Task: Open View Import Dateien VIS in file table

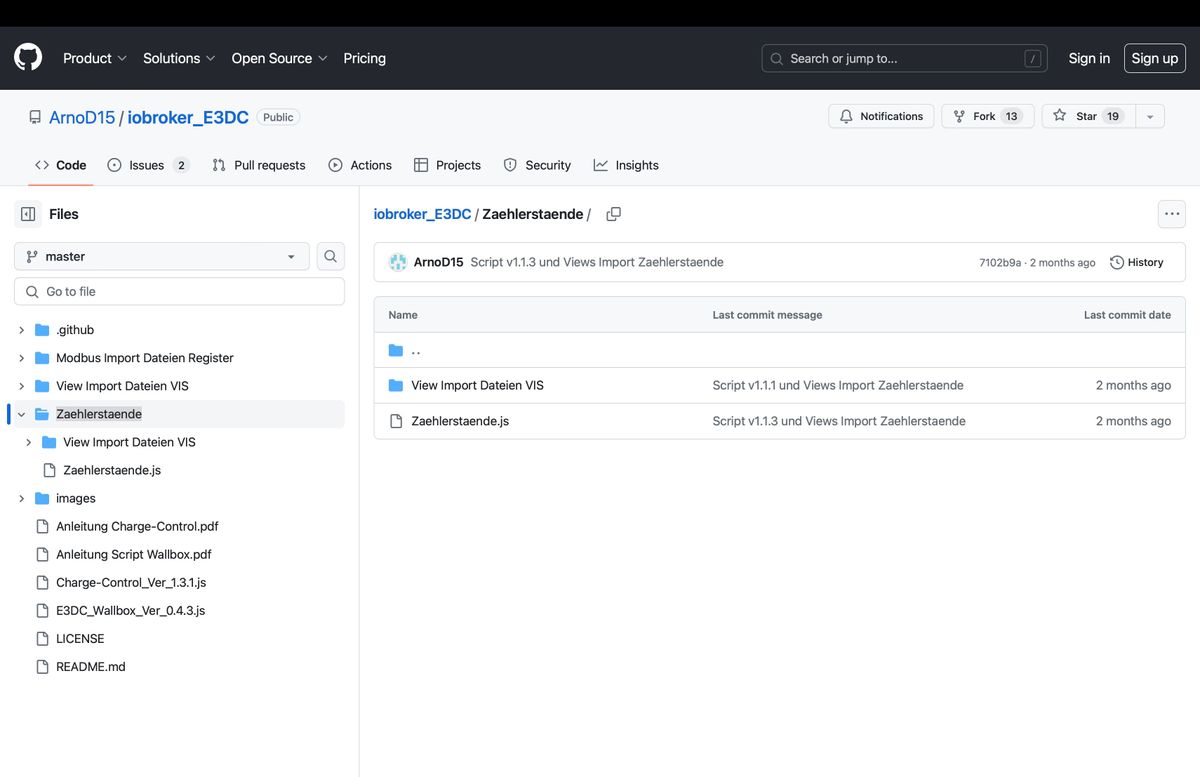Action: (477, 385)
